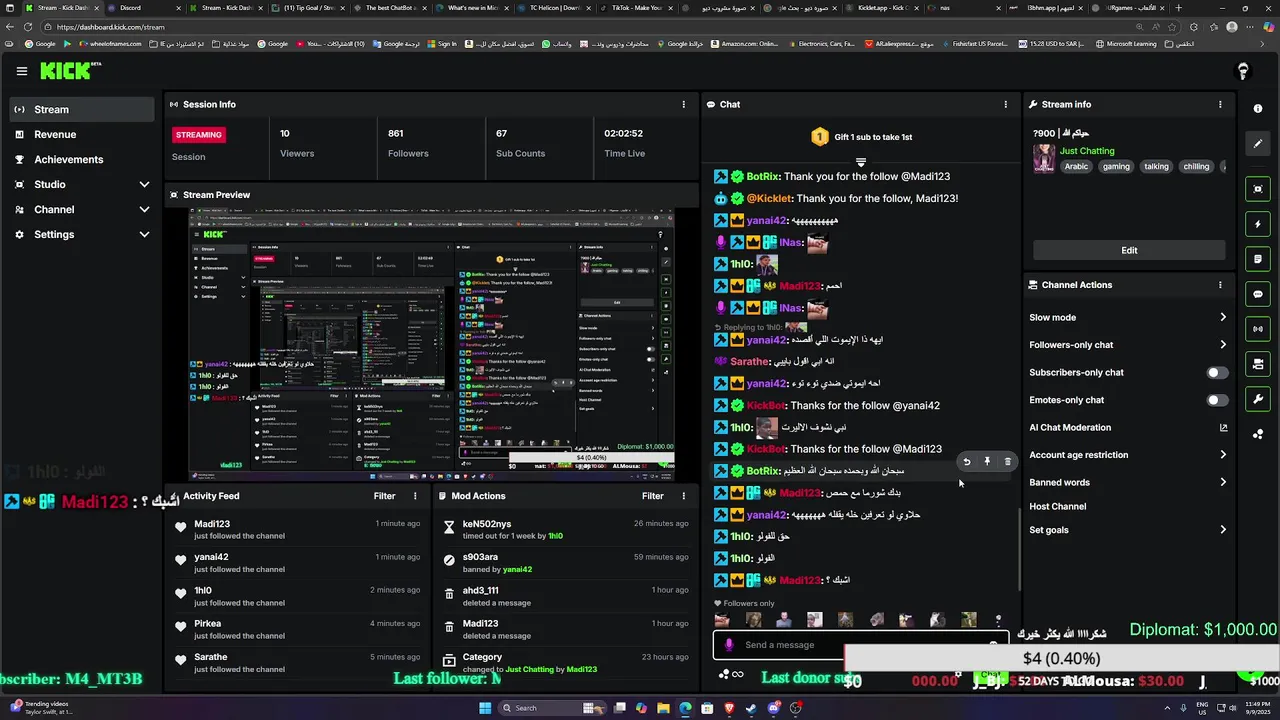Viewport: 1280px width, 720px height.
Task: Click the heart icon beside Madi123 follow
Action: tap(181, 528)
